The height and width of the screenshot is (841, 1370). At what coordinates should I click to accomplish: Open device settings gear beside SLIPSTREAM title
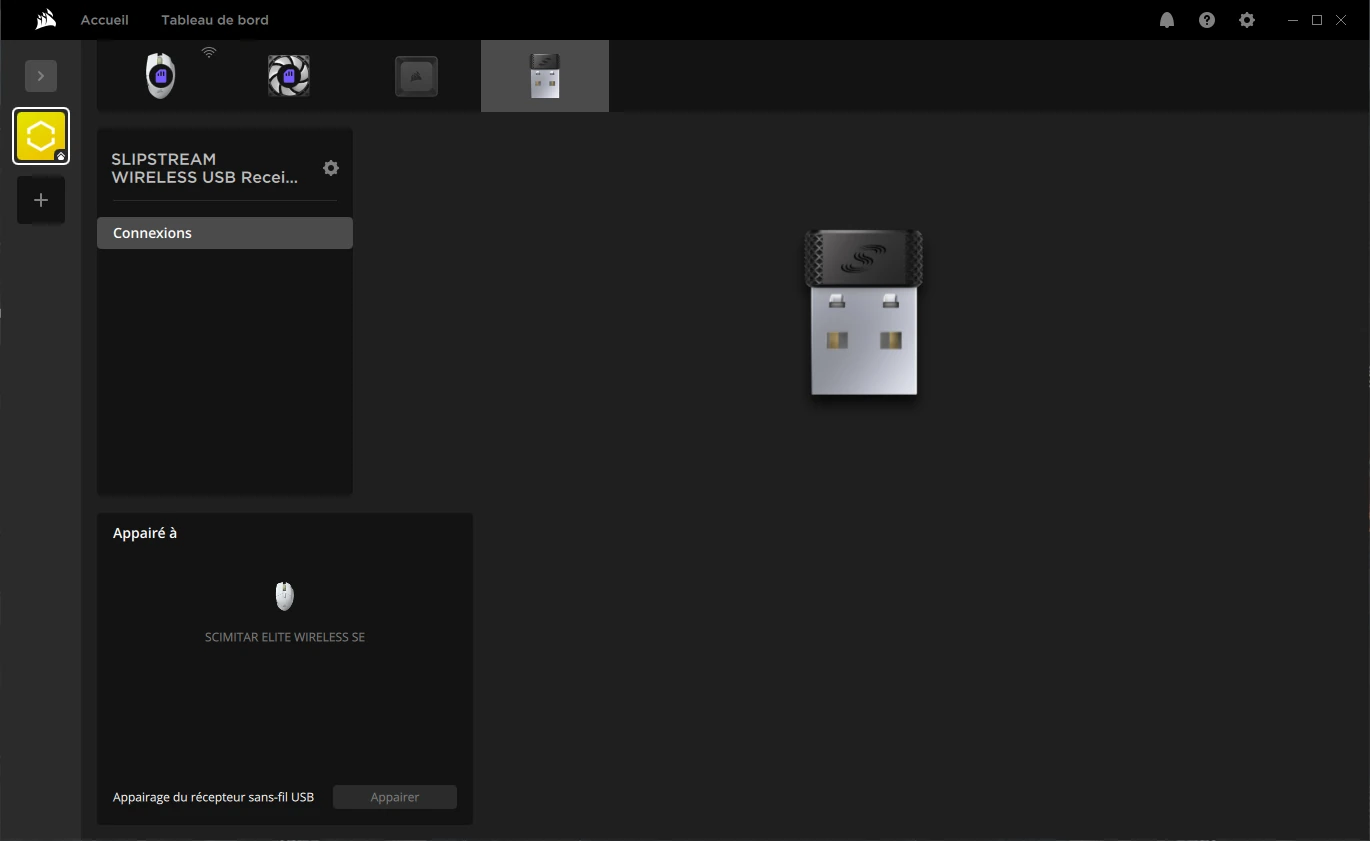[x=331, y=168]
